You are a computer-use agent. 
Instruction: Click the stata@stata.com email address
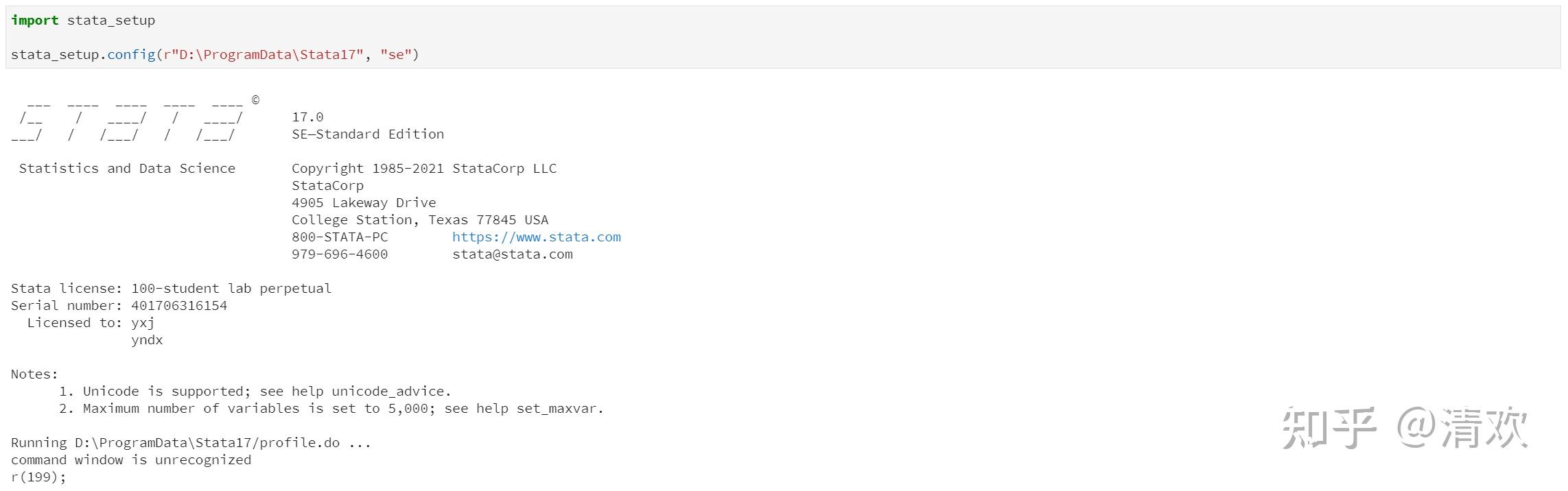coord(513,254)
